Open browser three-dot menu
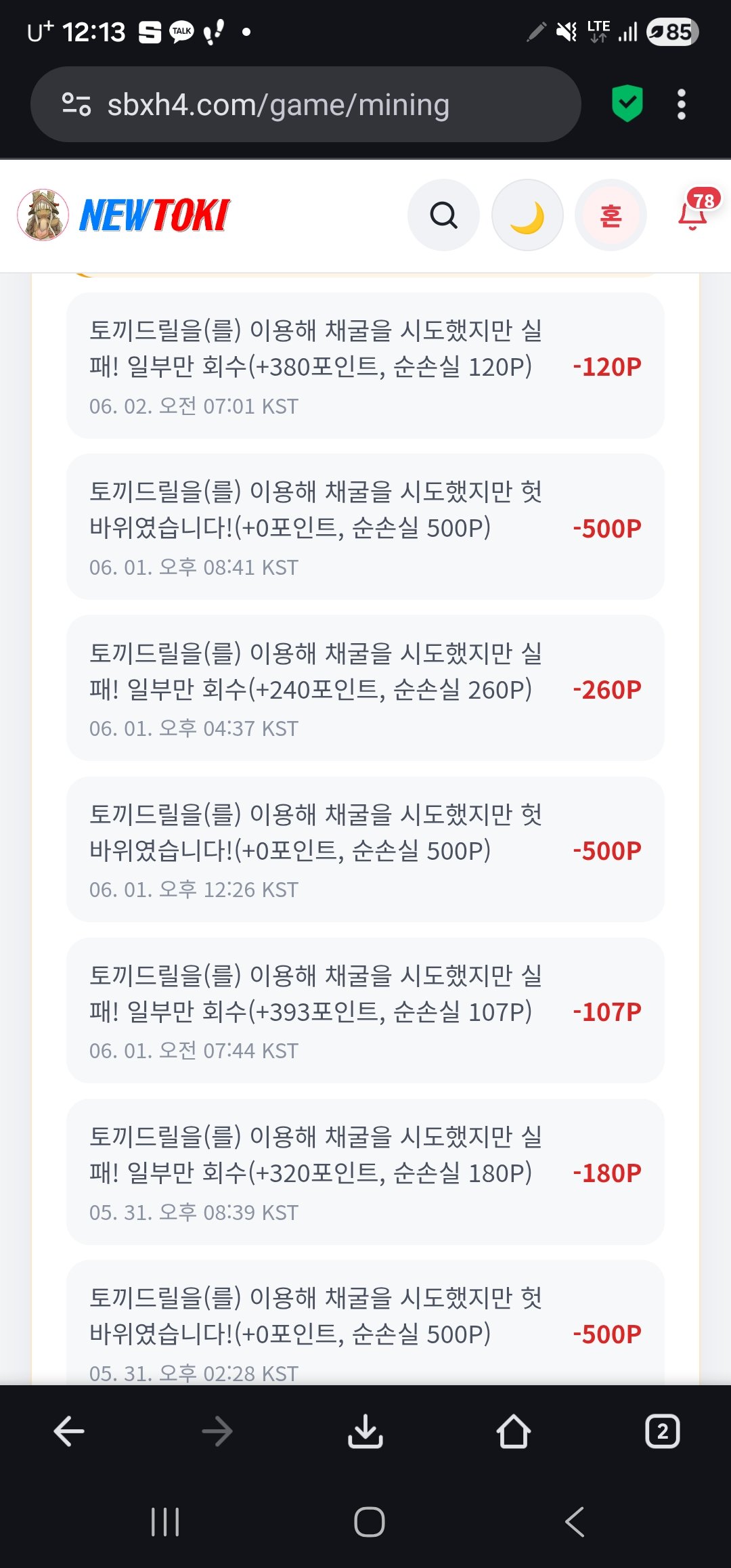The width and height of the screenshot is (731, 1568). click(x=682, y=104)
